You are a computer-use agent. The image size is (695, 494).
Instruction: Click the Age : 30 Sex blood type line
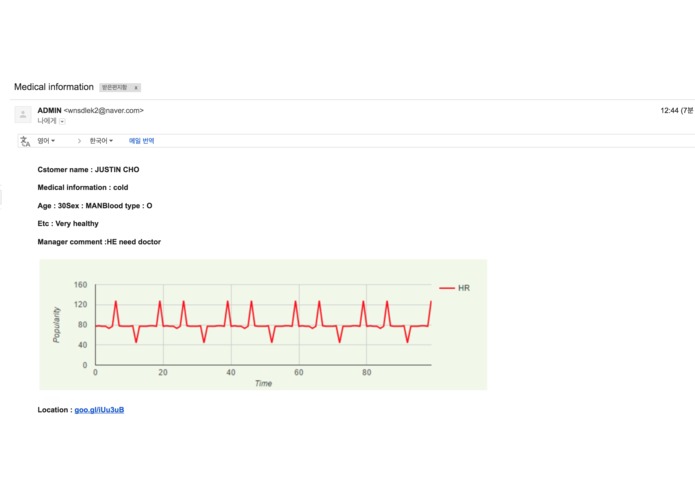(95, 206)
